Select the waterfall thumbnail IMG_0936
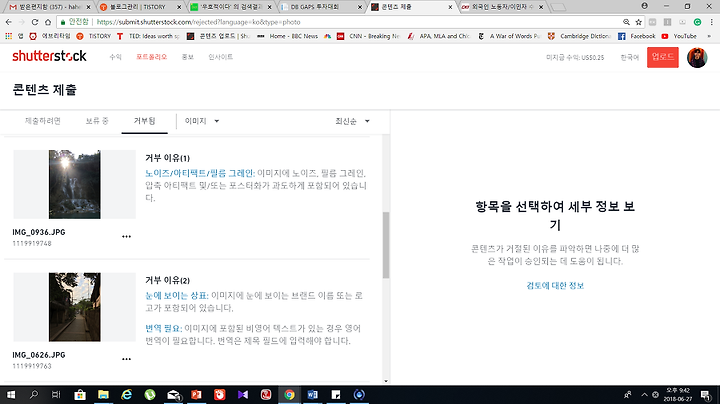Screen dimensions: 720x404 coord(74,184)
